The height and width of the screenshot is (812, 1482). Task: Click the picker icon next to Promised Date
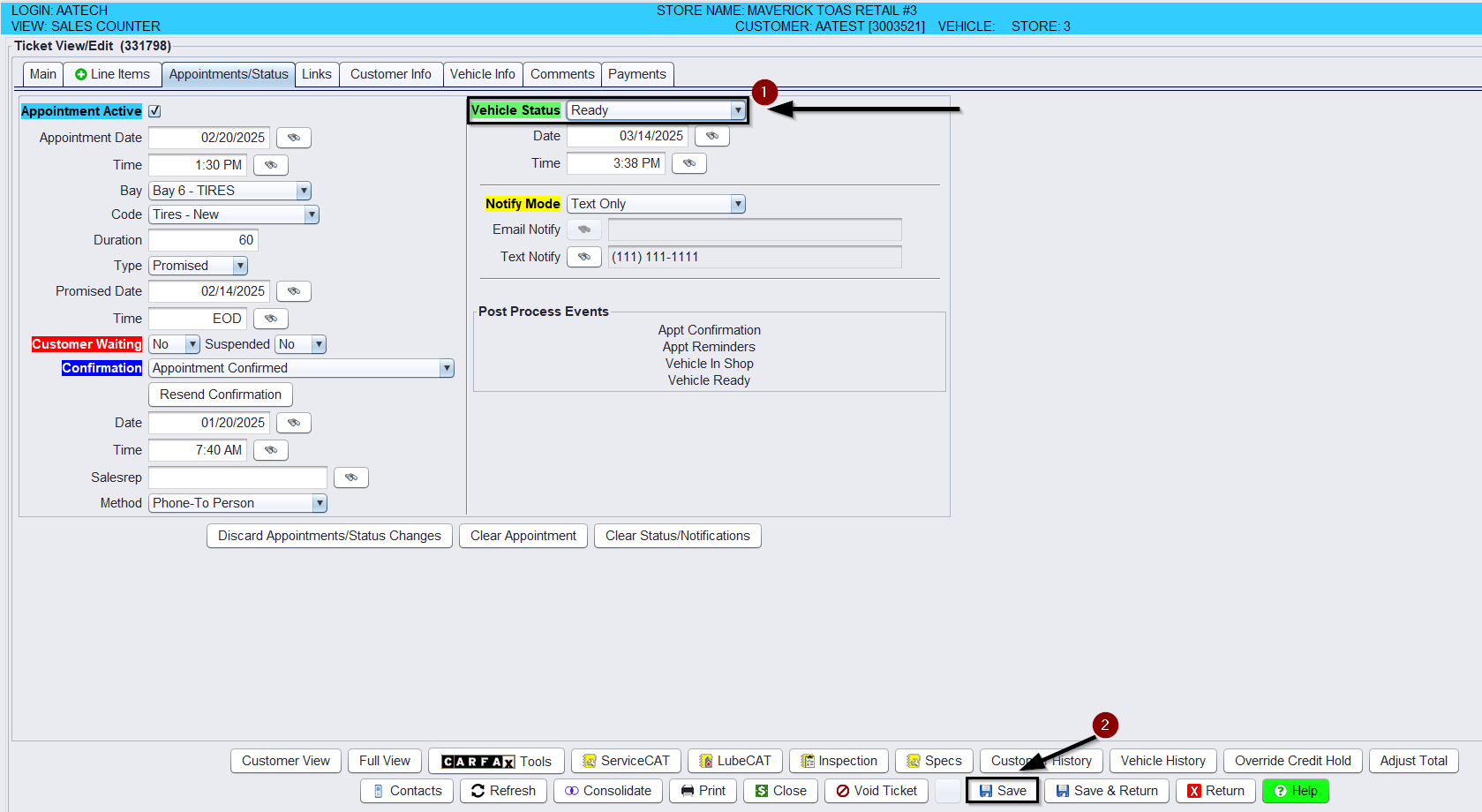(293, 291)
